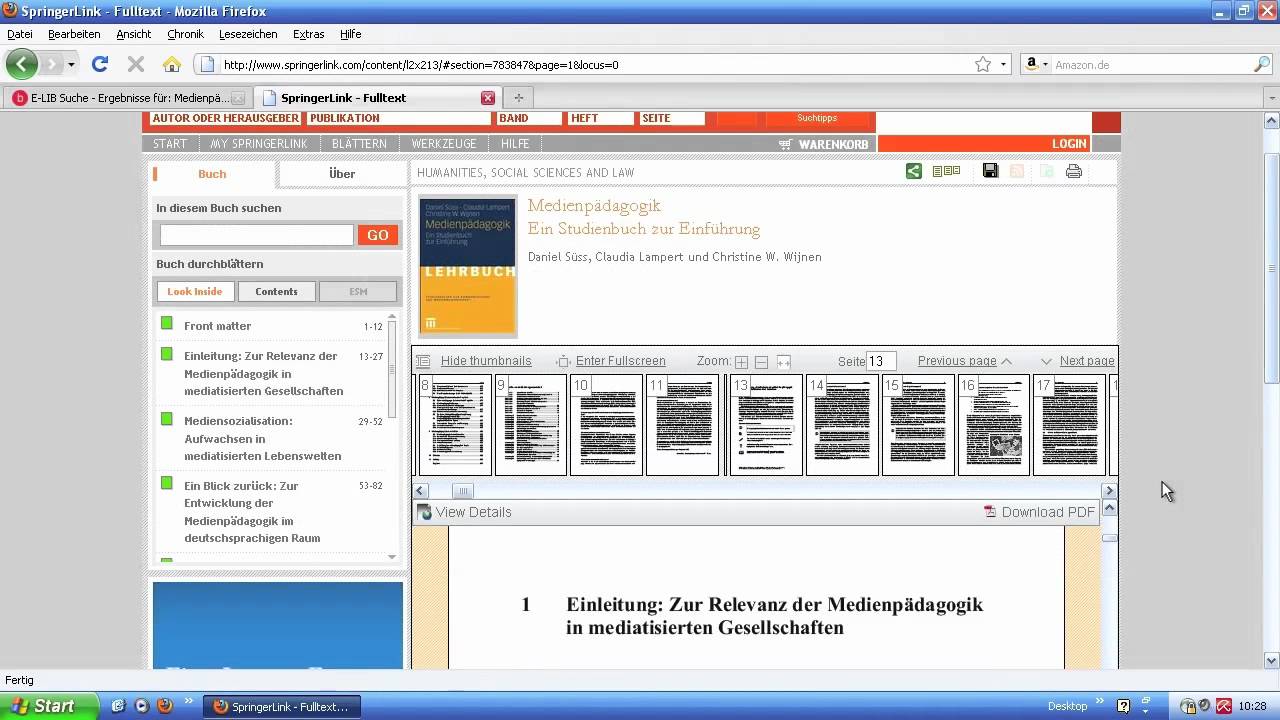Image resolution: width=1280 pixels, height=720 pixels.
Task: Open the Chronik menu
Action: coord(185,34)
